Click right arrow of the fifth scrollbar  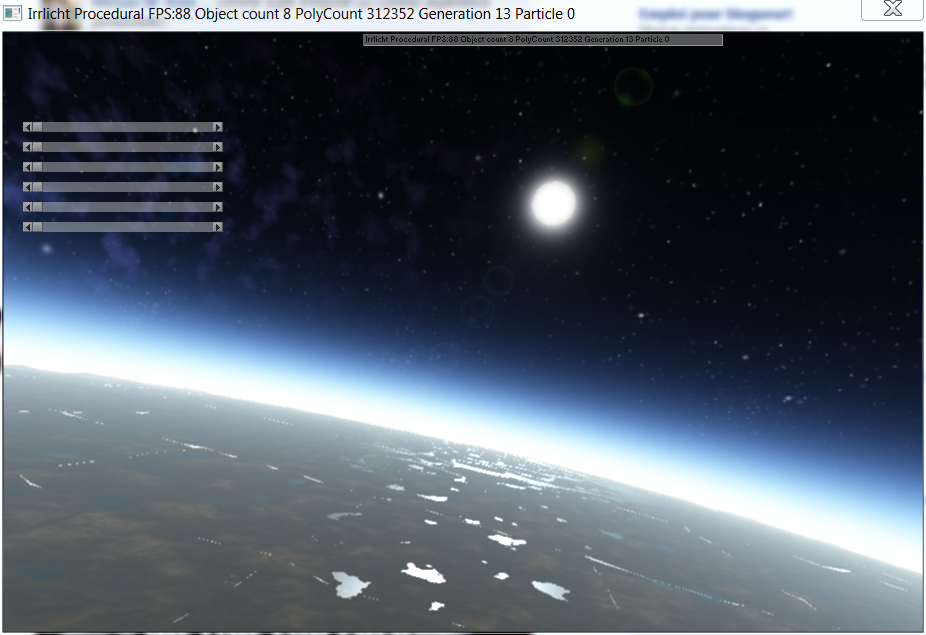pos(218,207)
